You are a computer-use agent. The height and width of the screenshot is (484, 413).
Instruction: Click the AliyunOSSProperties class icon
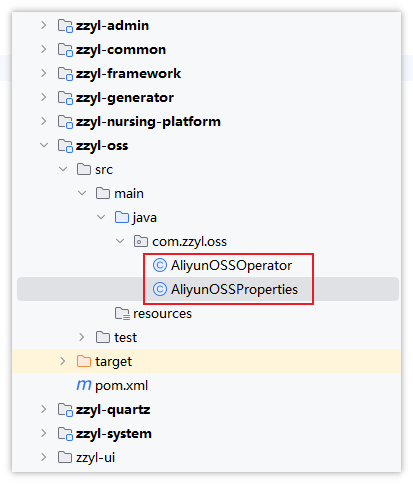160,289
